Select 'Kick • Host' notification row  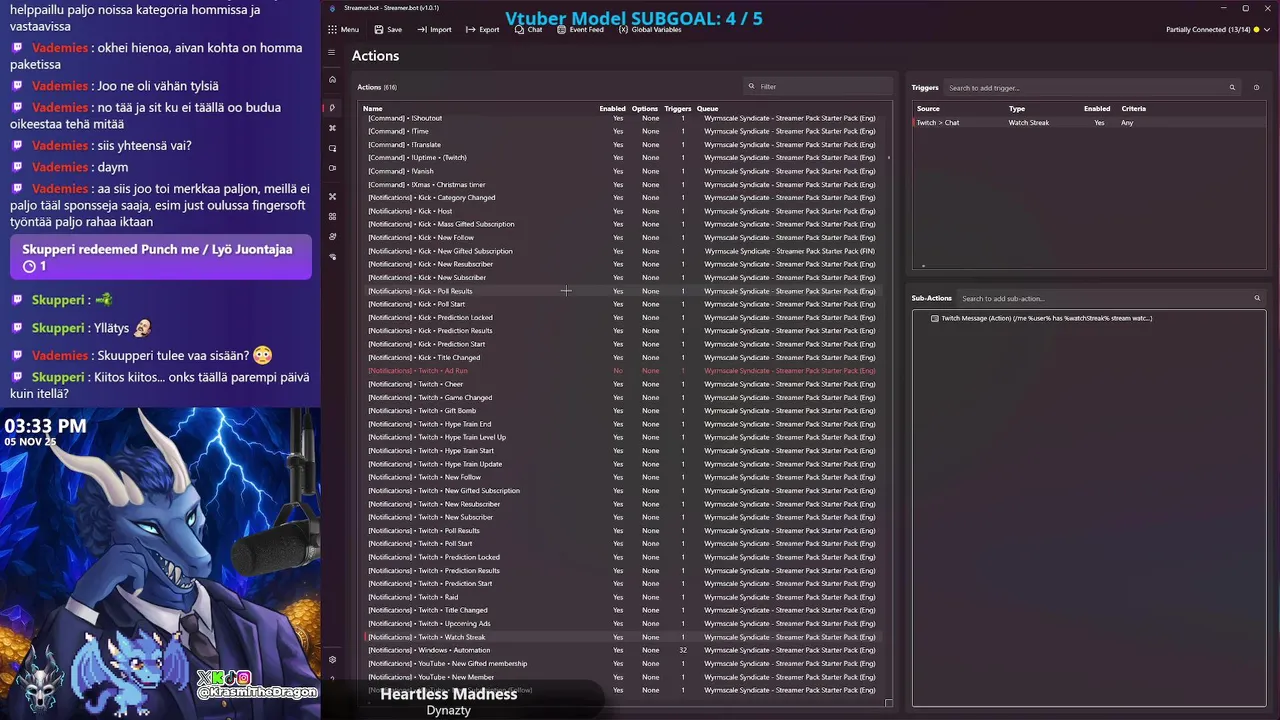[x=623, y=211]
